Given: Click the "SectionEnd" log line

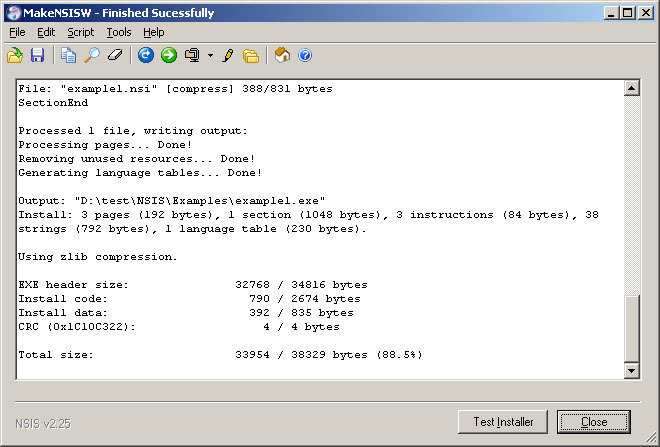Looking at the screenshot, I should (53, 103).
